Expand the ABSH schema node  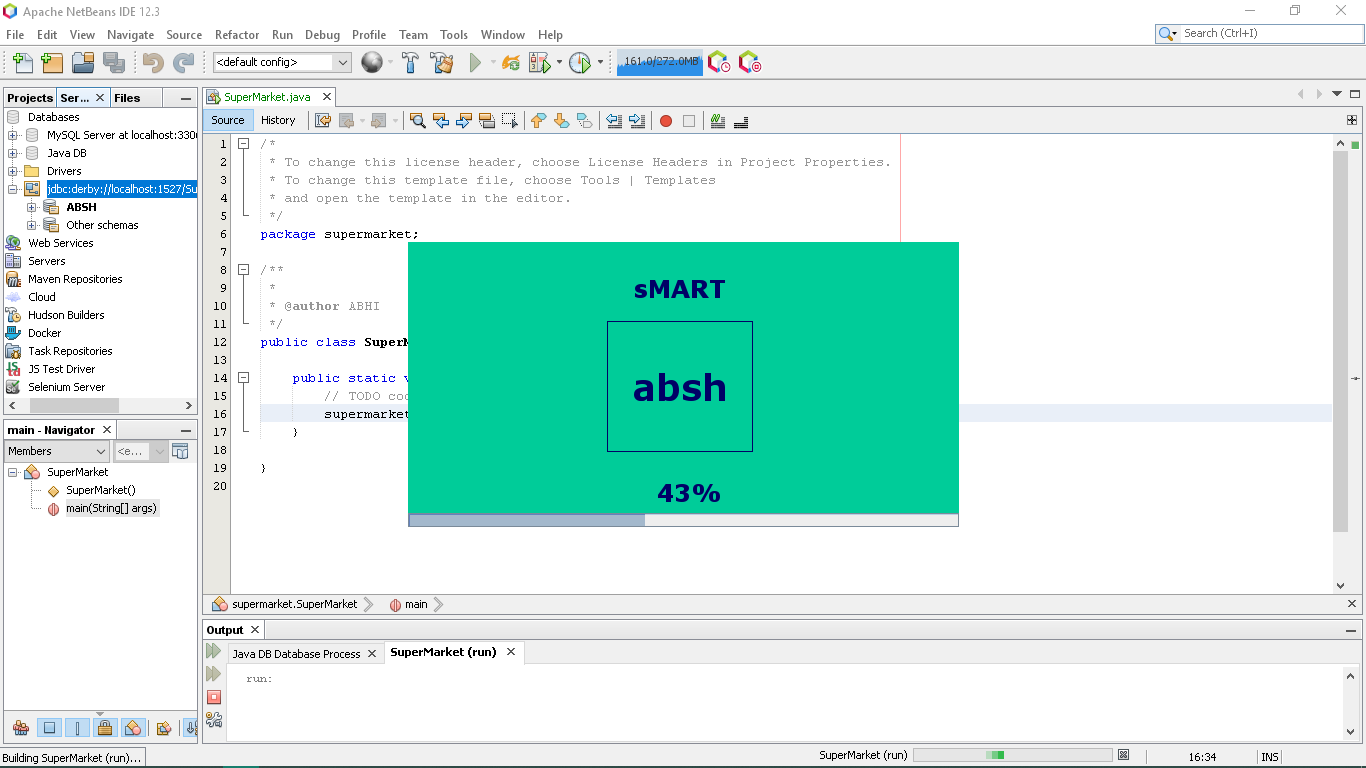click(x=30, y=207)
